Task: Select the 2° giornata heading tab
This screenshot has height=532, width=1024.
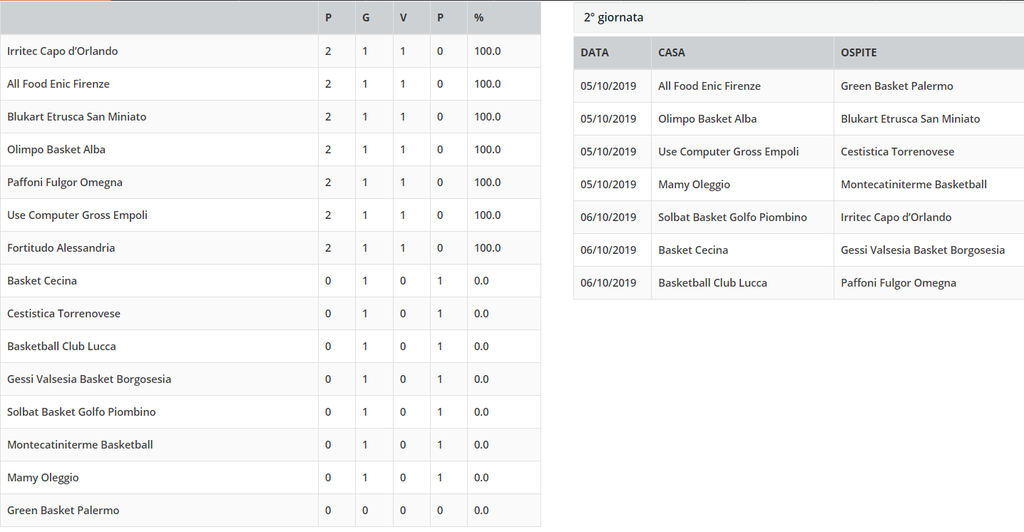Action: click(x=613, y=18)
